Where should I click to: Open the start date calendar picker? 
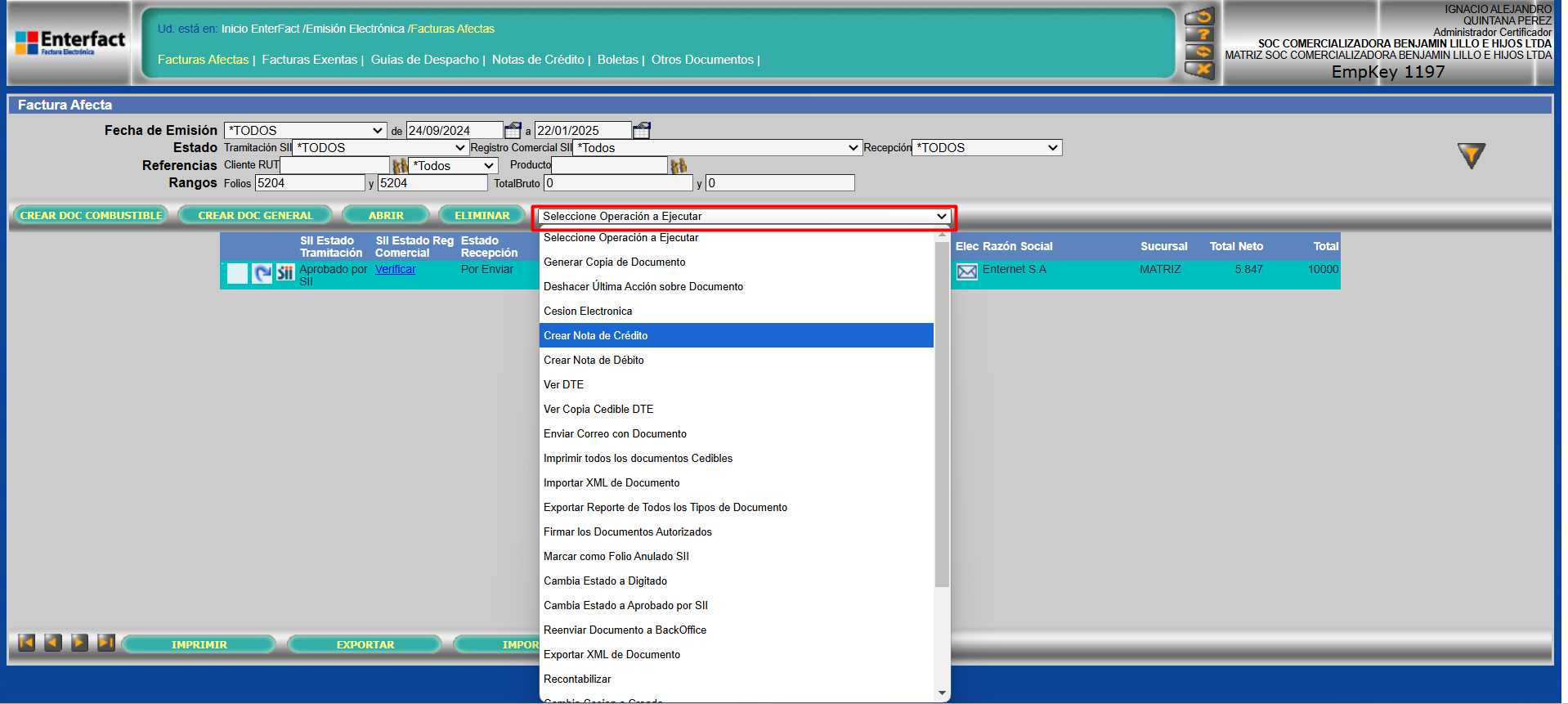(513, 131)
